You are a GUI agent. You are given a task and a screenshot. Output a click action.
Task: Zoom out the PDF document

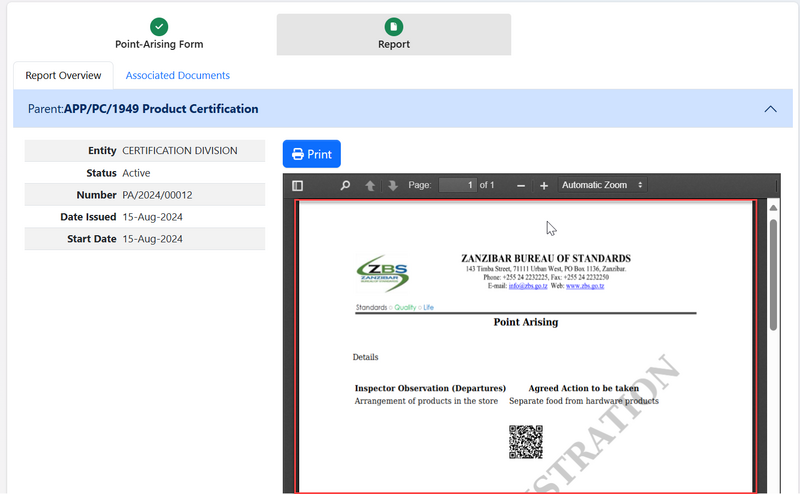pyautogui.click(x=521, y=186)
